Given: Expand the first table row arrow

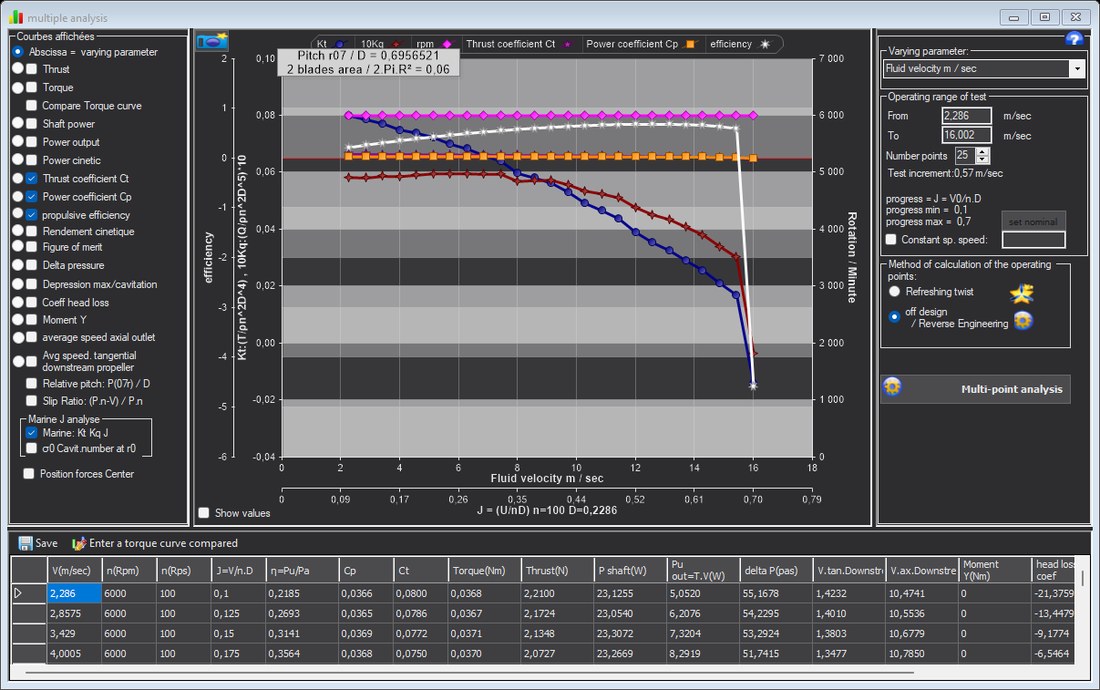Looking at the screenshot, I should [18, 593].
